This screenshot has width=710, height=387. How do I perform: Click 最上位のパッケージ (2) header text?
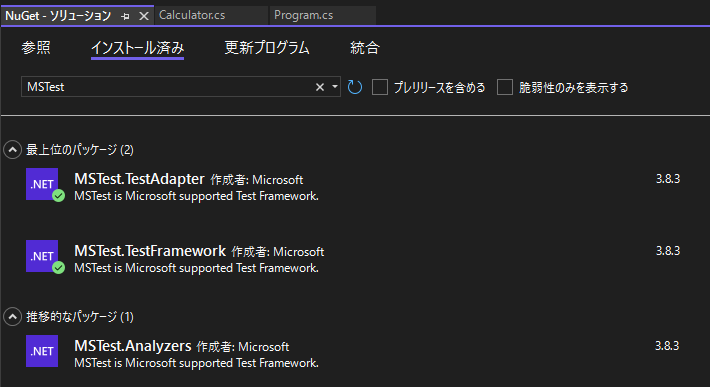(x=80, y=150)
